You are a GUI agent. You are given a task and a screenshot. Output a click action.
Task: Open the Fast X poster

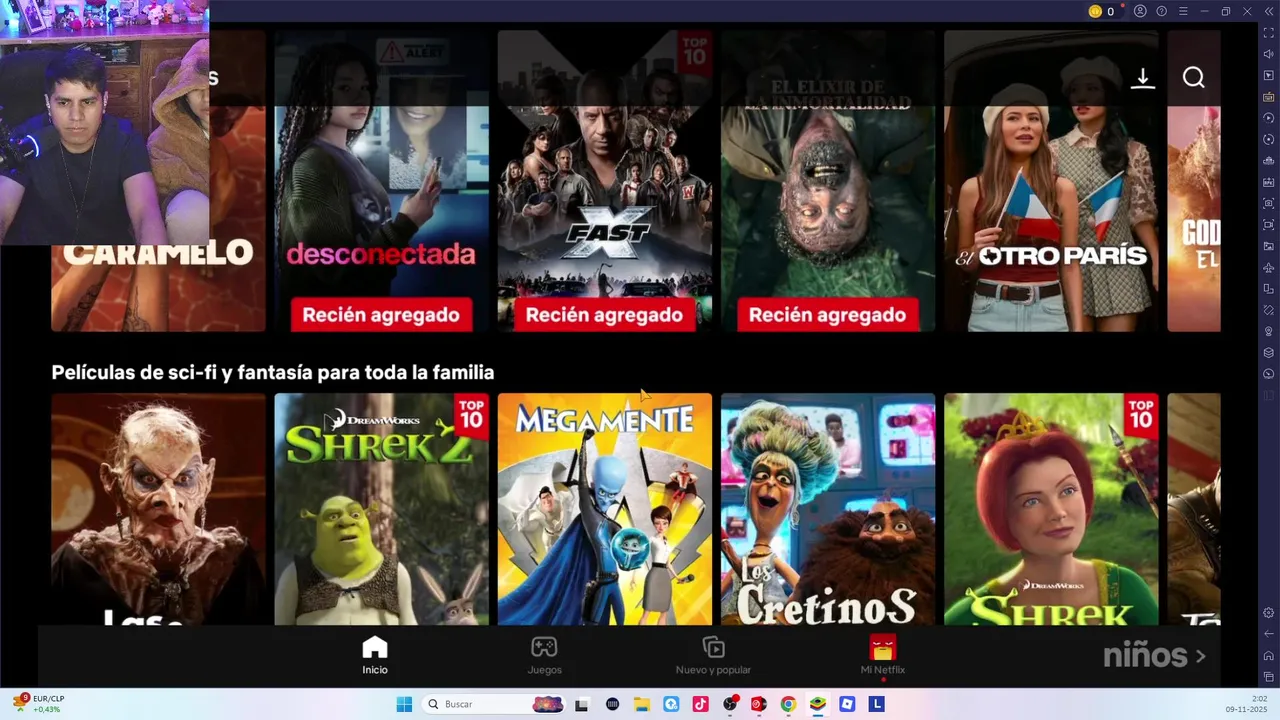605,181
